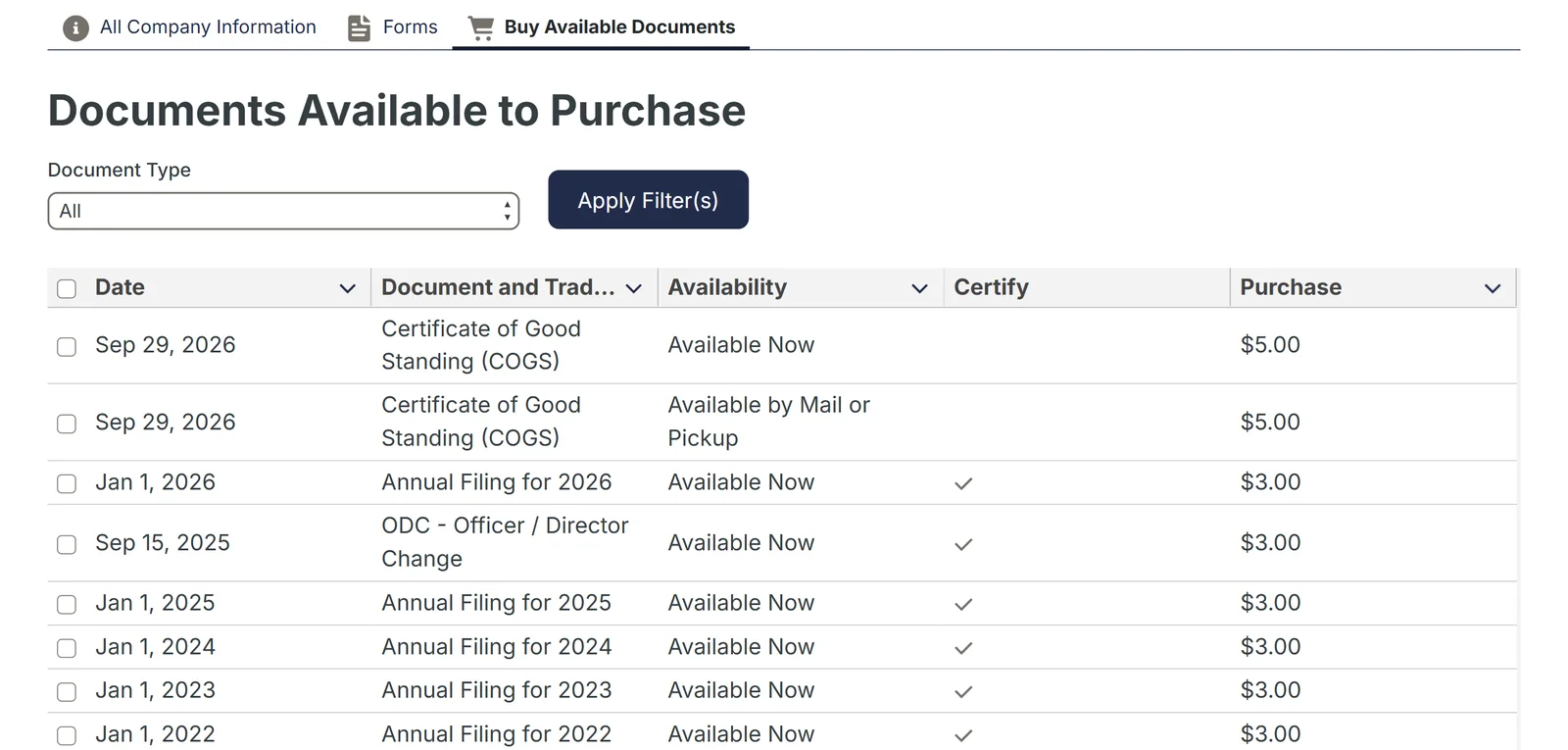
Task: Select the Buy Available Documents tab
Action: (601, 27)
